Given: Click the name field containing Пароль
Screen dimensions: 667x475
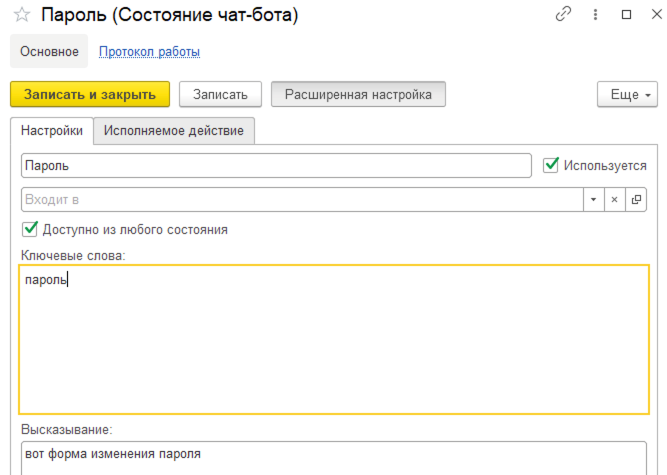Looking at the screenshot, I should point(276,165).
